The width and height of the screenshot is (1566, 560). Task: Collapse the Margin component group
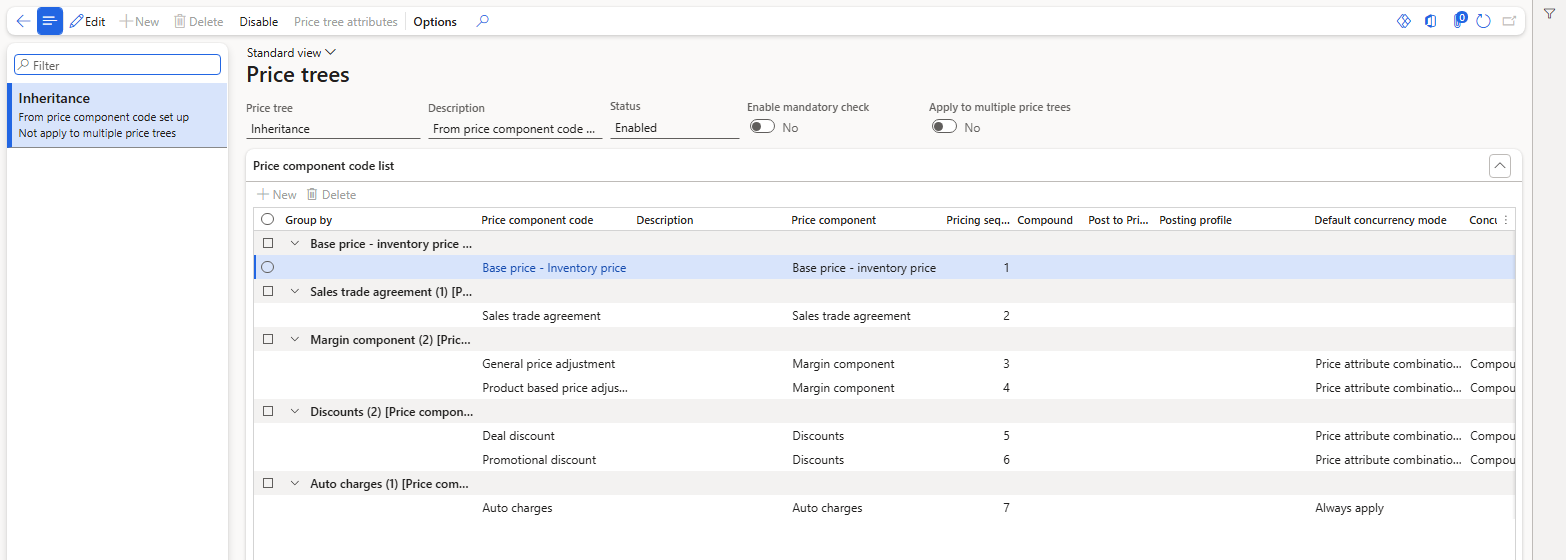pyautogui.click(x=295, y=339)
